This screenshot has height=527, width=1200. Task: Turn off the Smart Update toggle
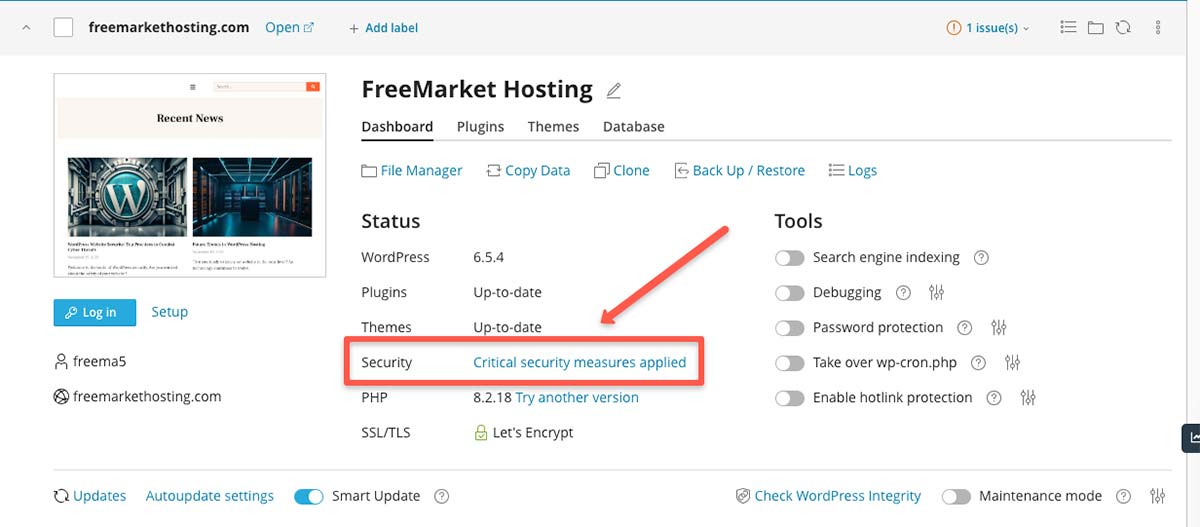[x=309, y=496]
